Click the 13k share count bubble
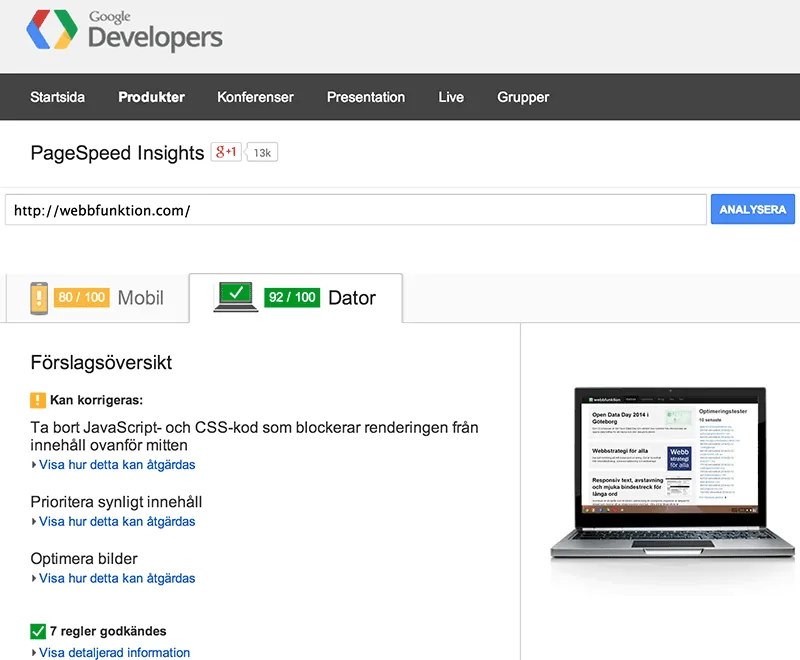 pyautogui.click(x=262, y=153)
